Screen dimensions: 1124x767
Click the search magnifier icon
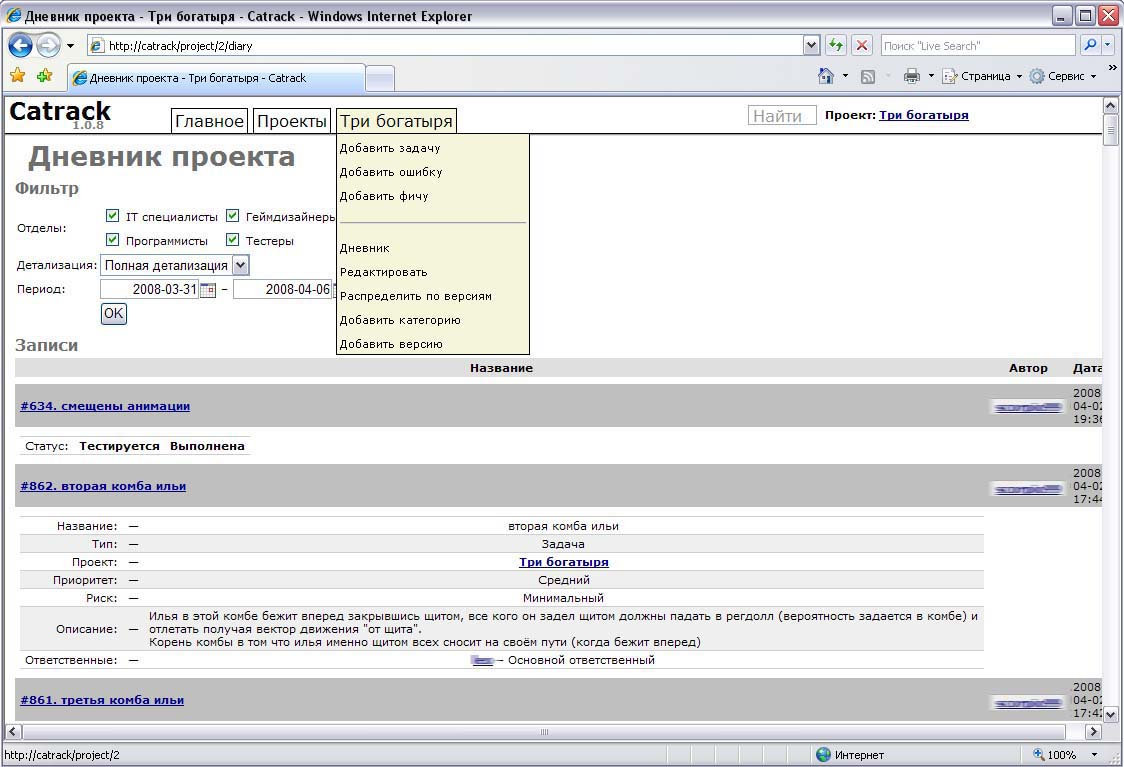coord(1089,45)
